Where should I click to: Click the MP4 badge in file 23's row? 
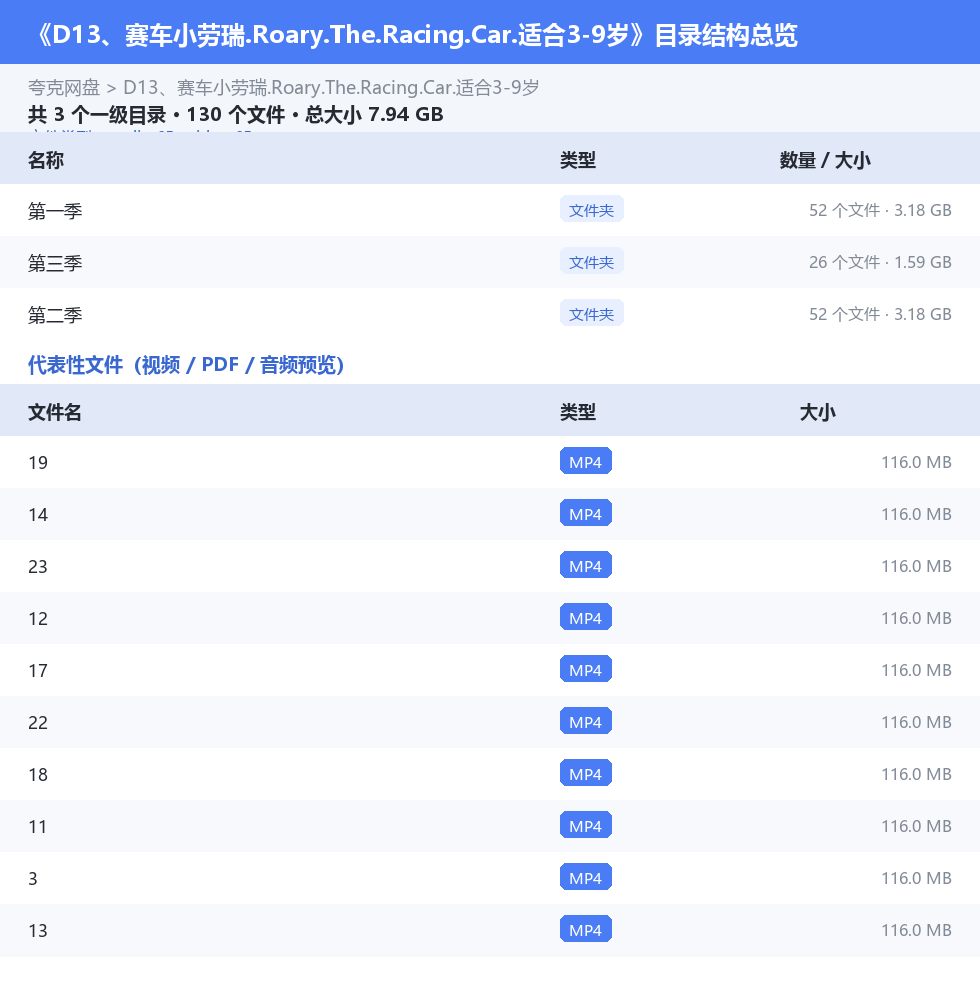coord(585,566)
